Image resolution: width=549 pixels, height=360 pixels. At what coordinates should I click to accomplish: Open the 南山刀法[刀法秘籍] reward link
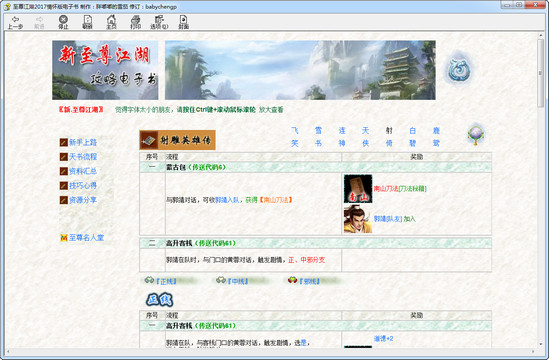400,189
